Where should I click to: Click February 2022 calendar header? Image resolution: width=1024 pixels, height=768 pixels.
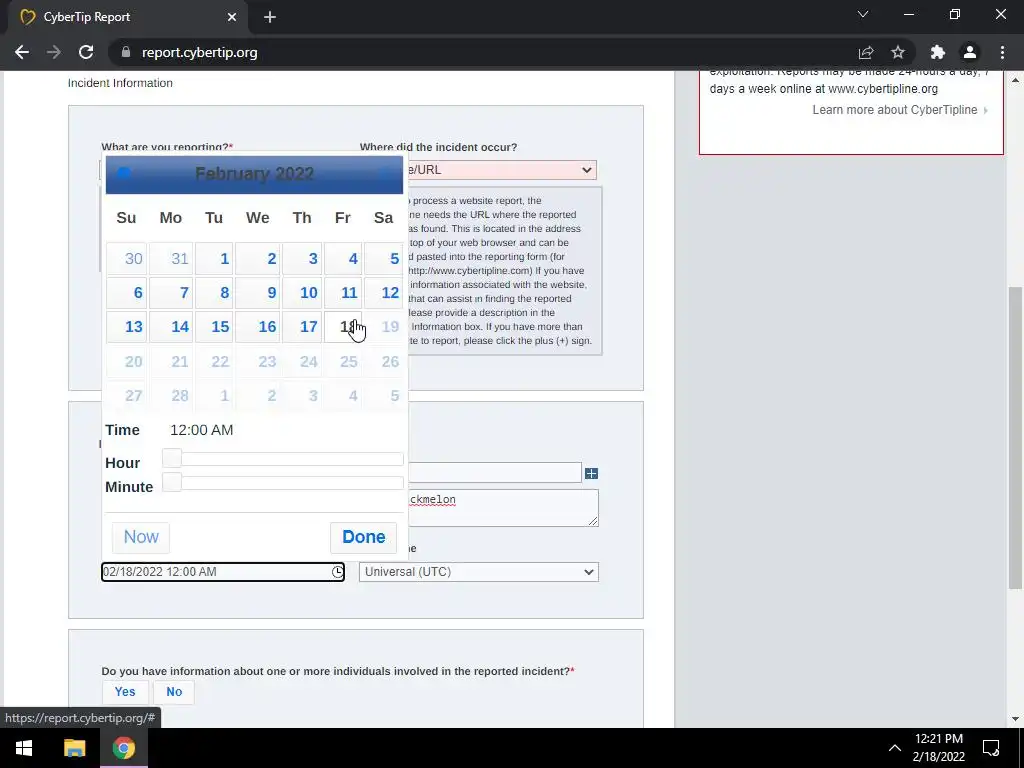click(254, 174)
